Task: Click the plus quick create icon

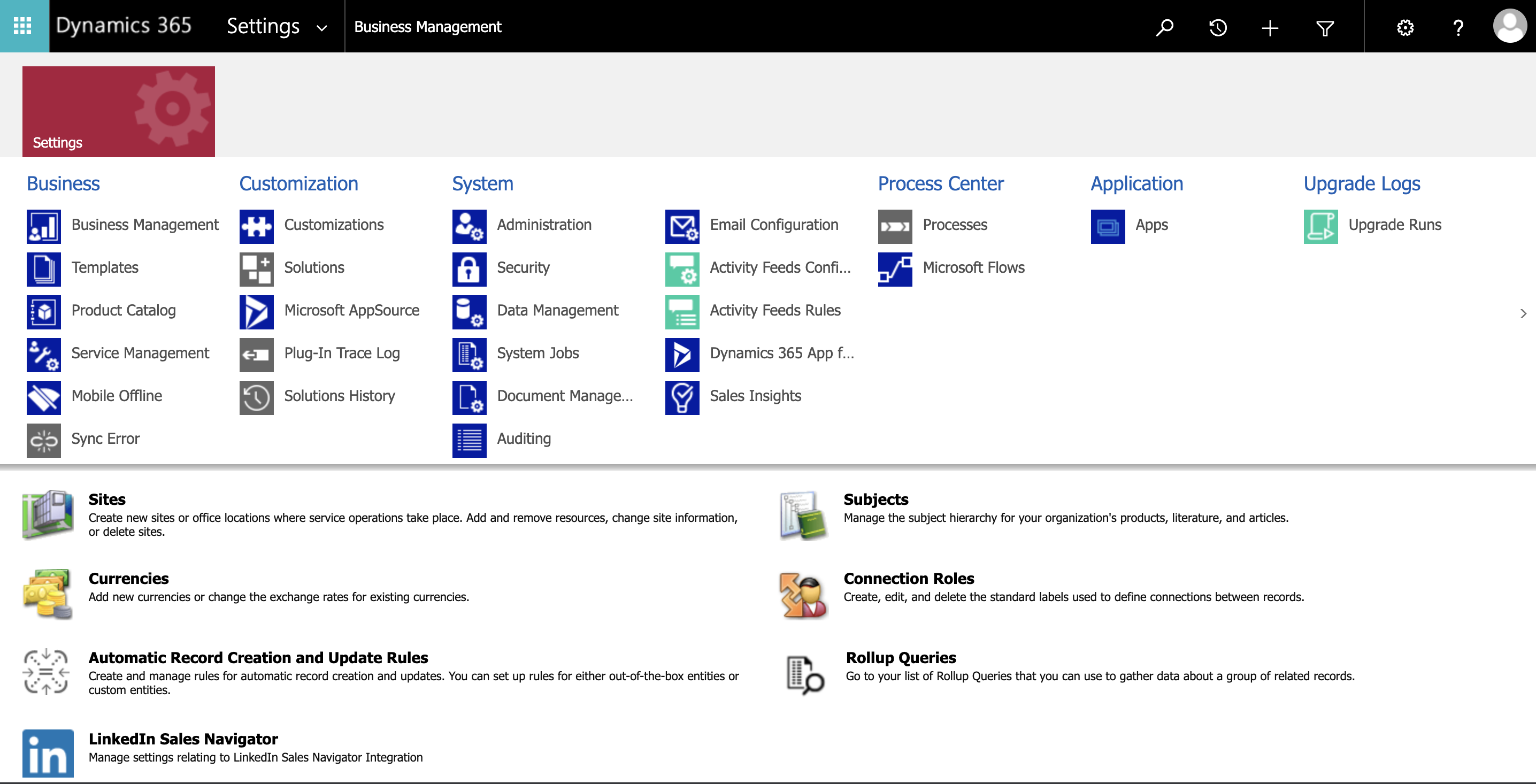Action: (x=1270, y=27)
